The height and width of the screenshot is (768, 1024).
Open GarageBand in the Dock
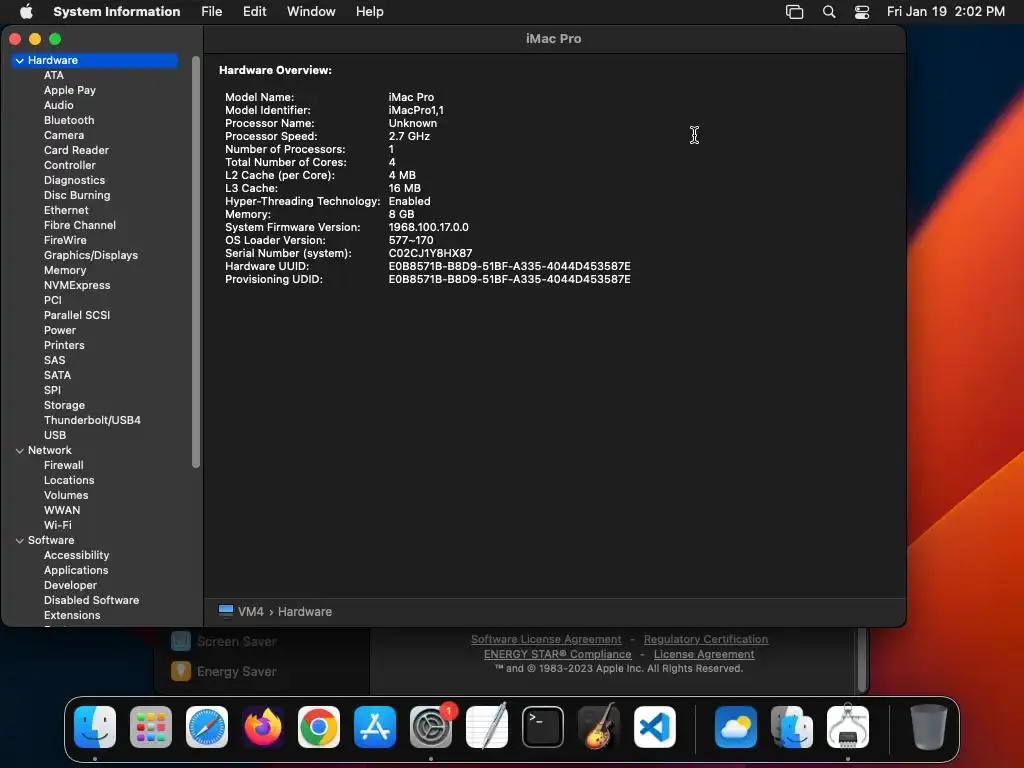(x=599, y=727)
